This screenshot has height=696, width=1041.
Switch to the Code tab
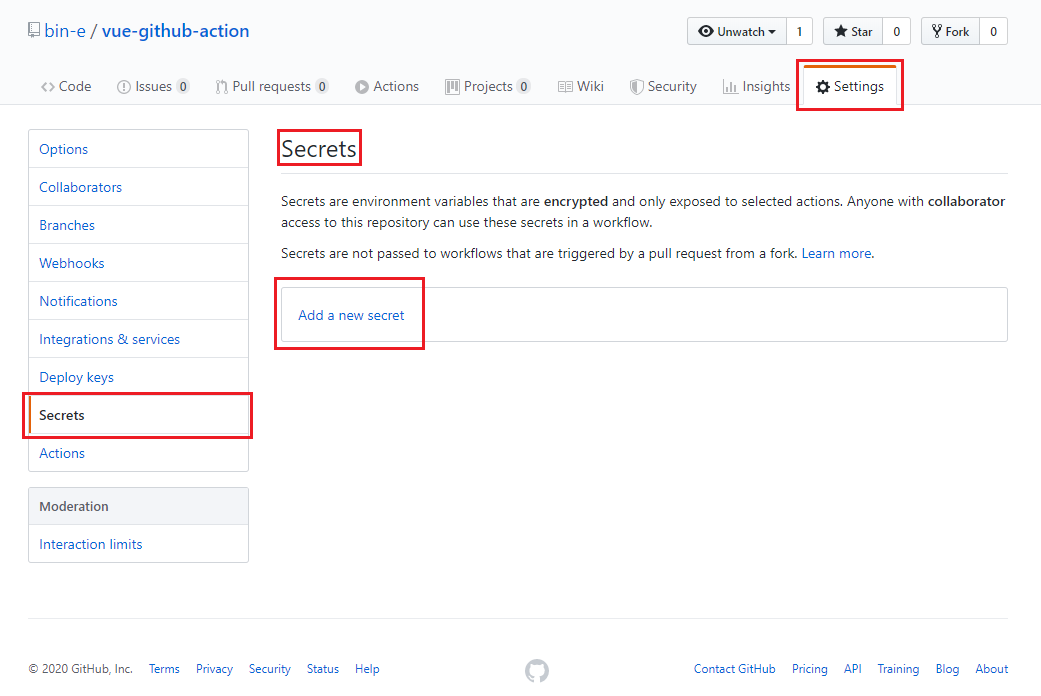click(66, 86)
